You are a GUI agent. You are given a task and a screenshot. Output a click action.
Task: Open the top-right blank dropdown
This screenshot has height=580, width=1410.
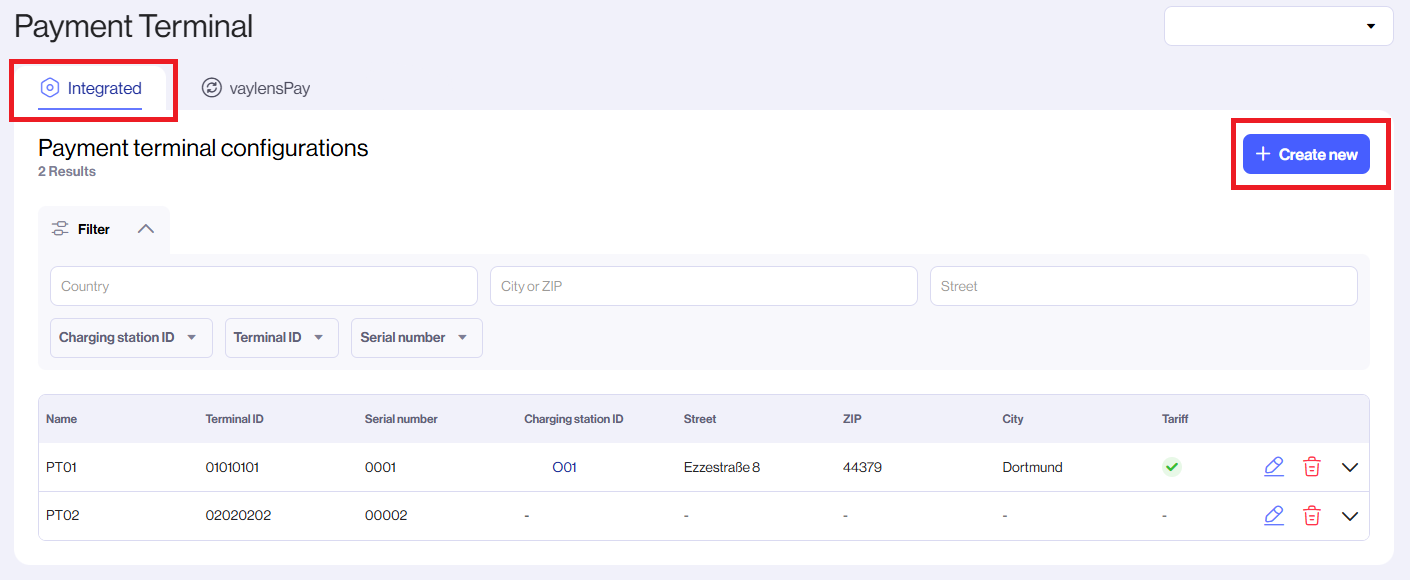pyautogui.click(x=1279, y=26)
